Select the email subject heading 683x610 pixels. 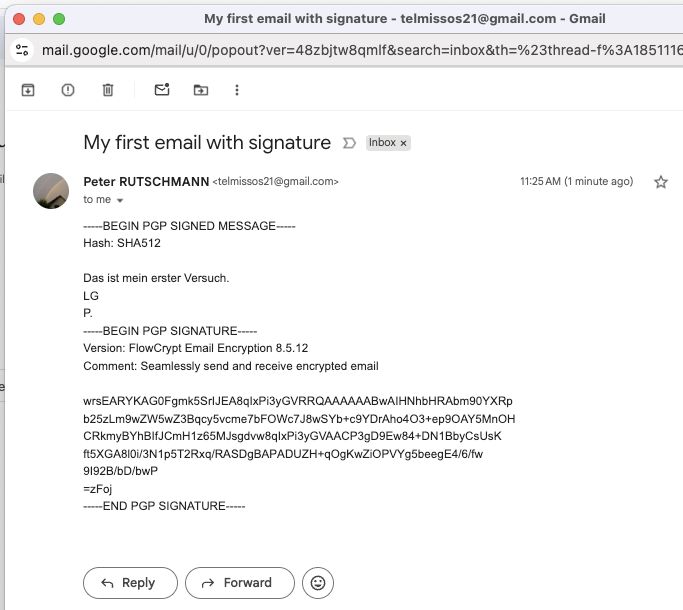pos(207,143)
